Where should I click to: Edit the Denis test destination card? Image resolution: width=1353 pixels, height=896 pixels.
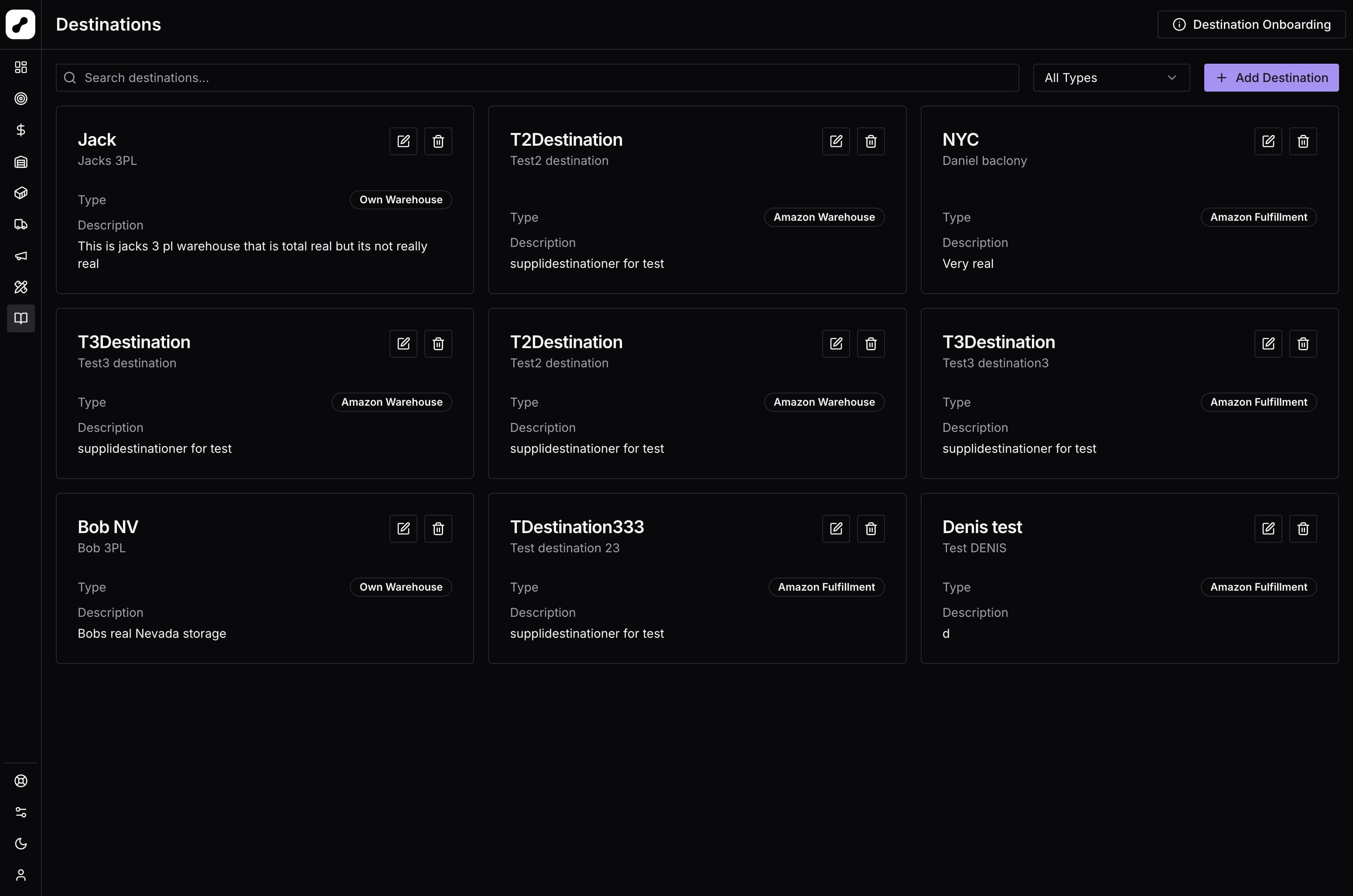click(1268, 529)
